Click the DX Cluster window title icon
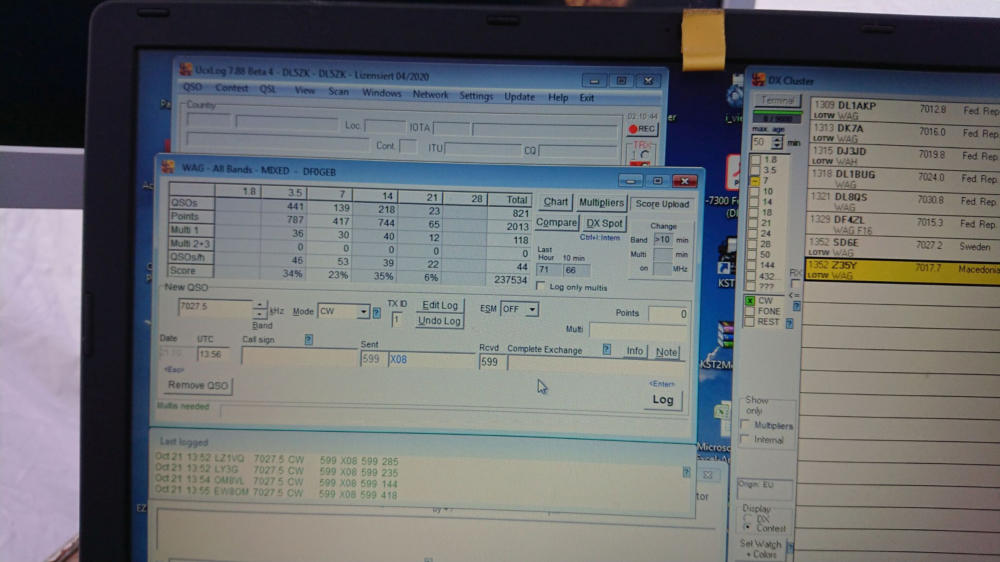Image resolution: width=1000 pixels, height=562 pixels. point(756,79)
